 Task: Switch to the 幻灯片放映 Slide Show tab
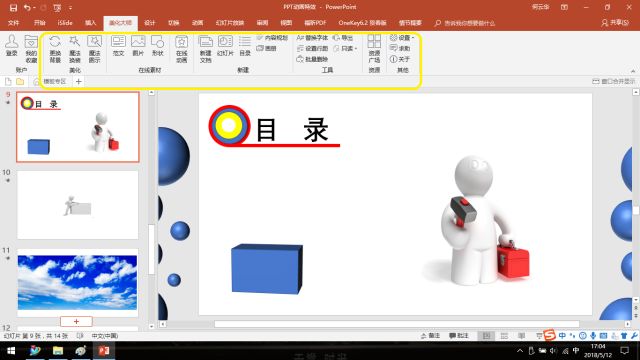click(x=230, y=23)
